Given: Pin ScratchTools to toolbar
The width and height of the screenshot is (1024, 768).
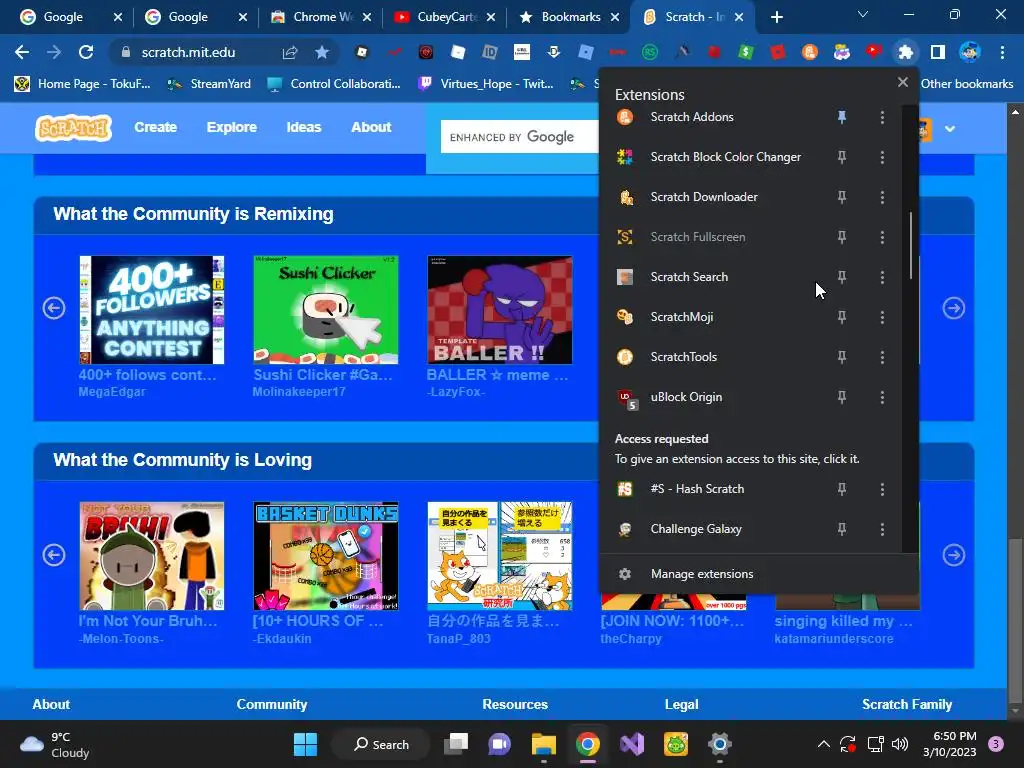Looking at the screenshot, I should (842, 357).
